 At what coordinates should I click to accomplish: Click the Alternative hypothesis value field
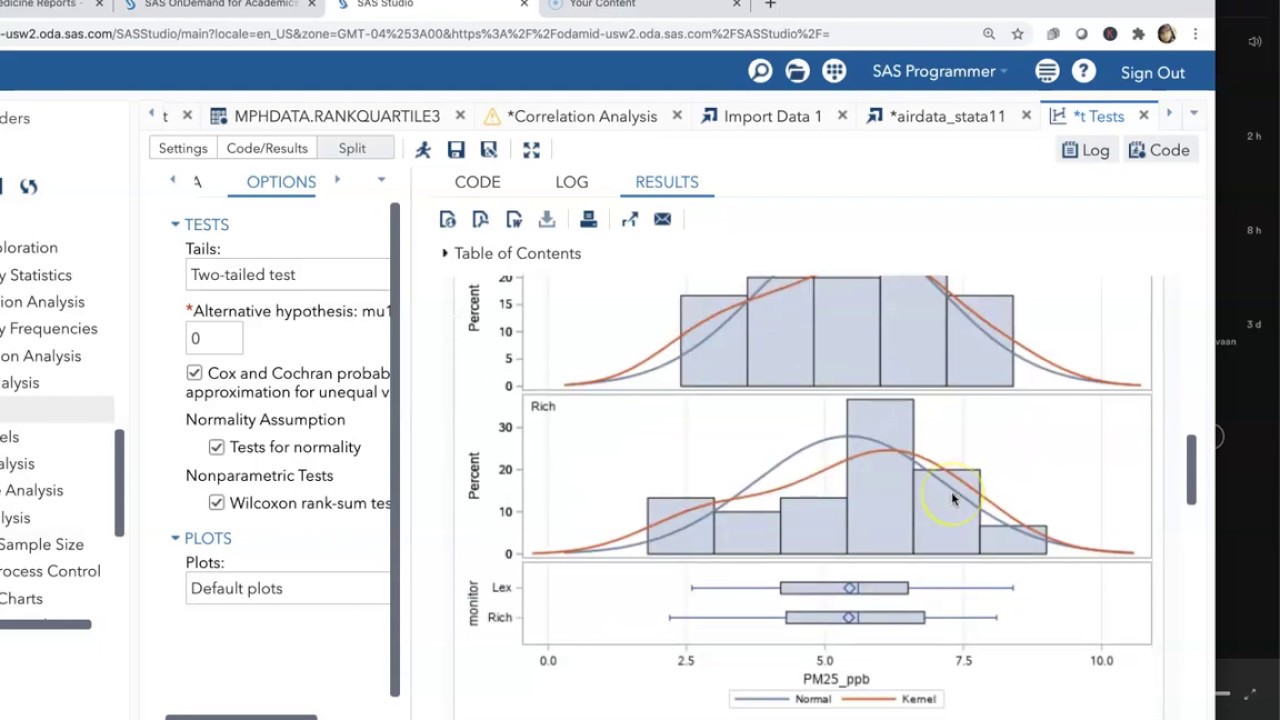click(x=214, y=338)
